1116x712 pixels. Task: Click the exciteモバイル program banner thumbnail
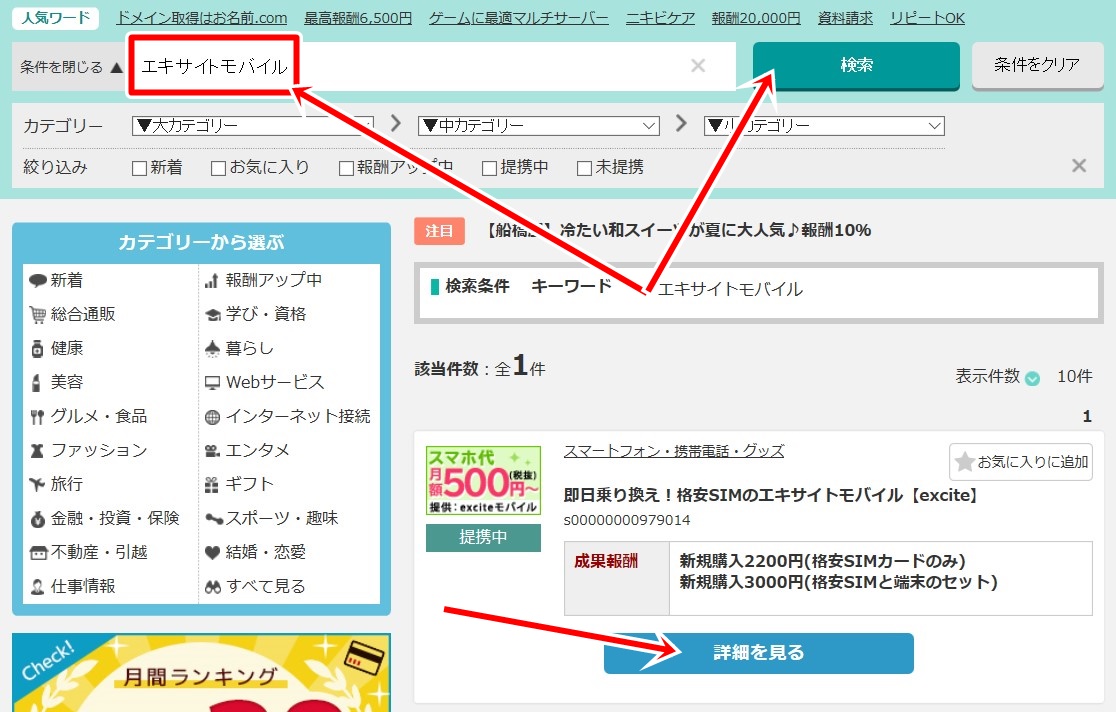483,481
